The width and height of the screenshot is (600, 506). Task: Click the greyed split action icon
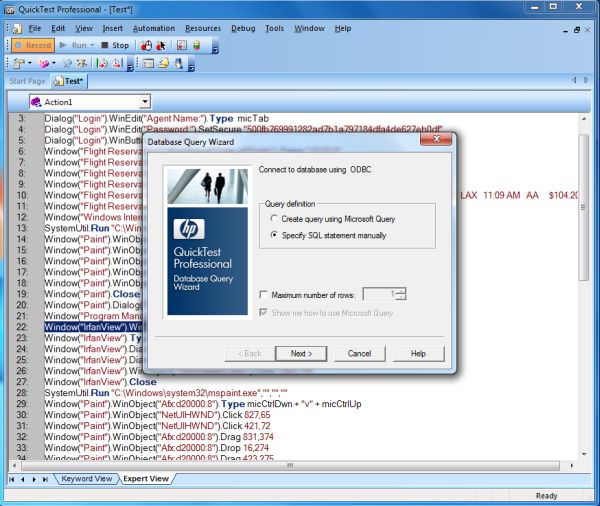[68, 64]
